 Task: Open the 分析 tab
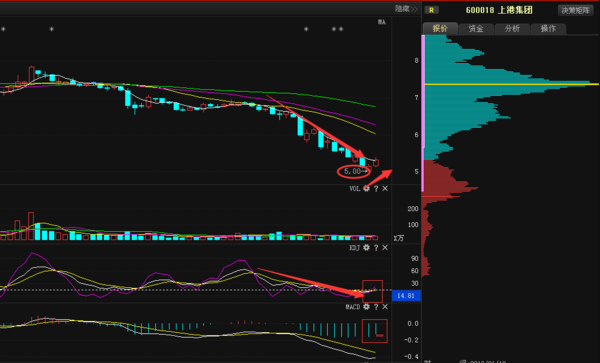pyautogui.click(x=512, y=29)
